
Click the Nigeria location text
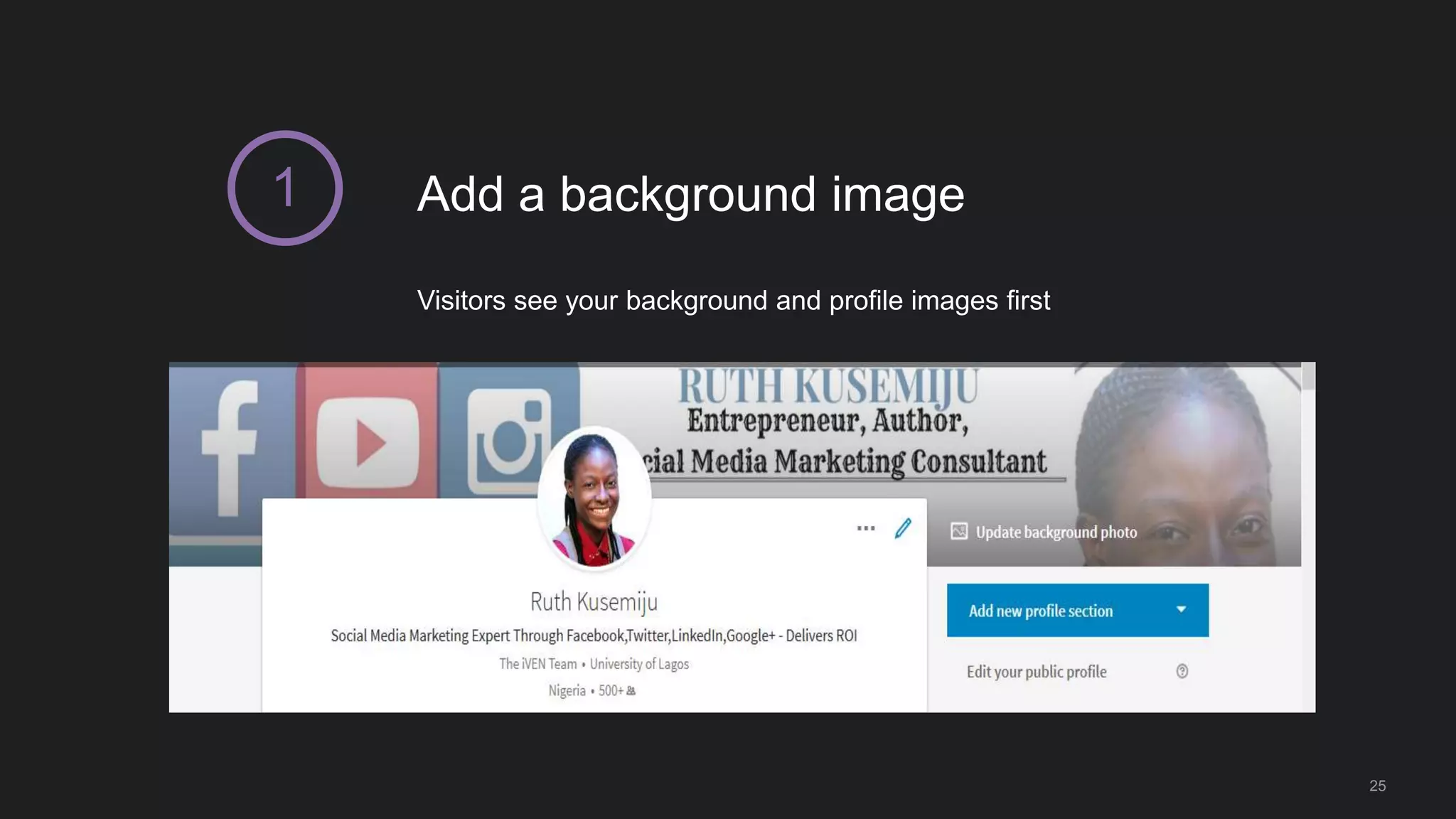[x=567, y=691]
